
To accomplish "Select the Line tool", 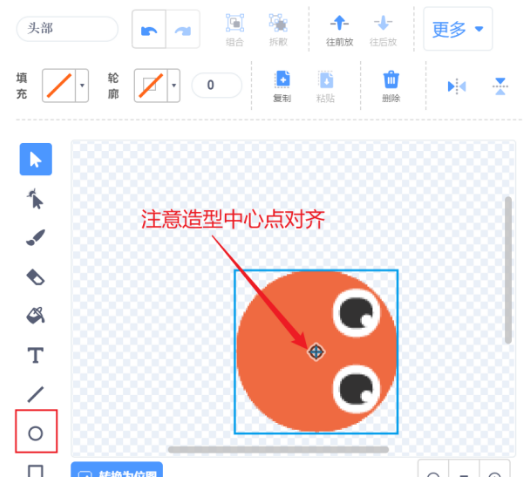I will click(35, 394).
